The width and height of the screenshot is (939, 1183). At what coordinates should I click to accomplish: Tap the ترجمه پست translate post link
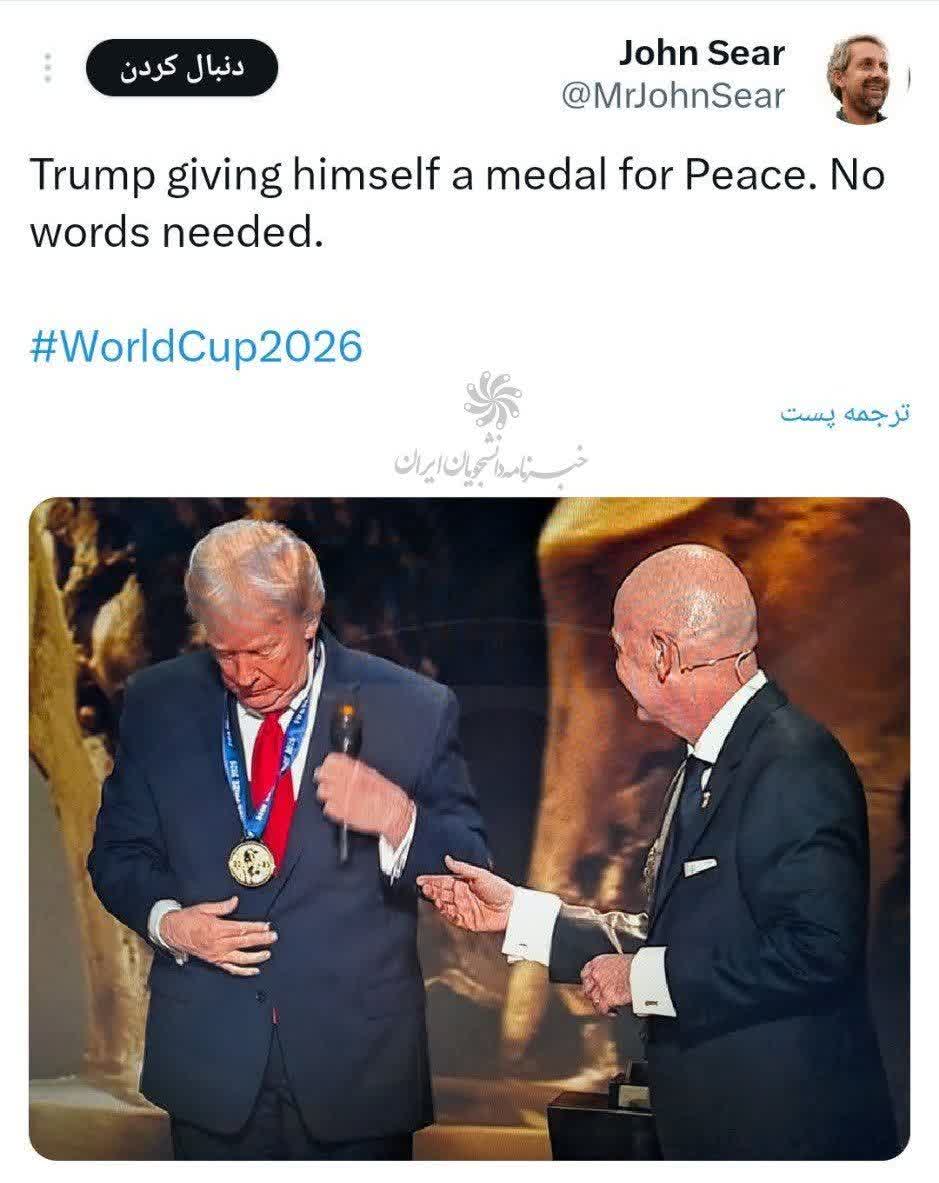(x=845, y=413)
